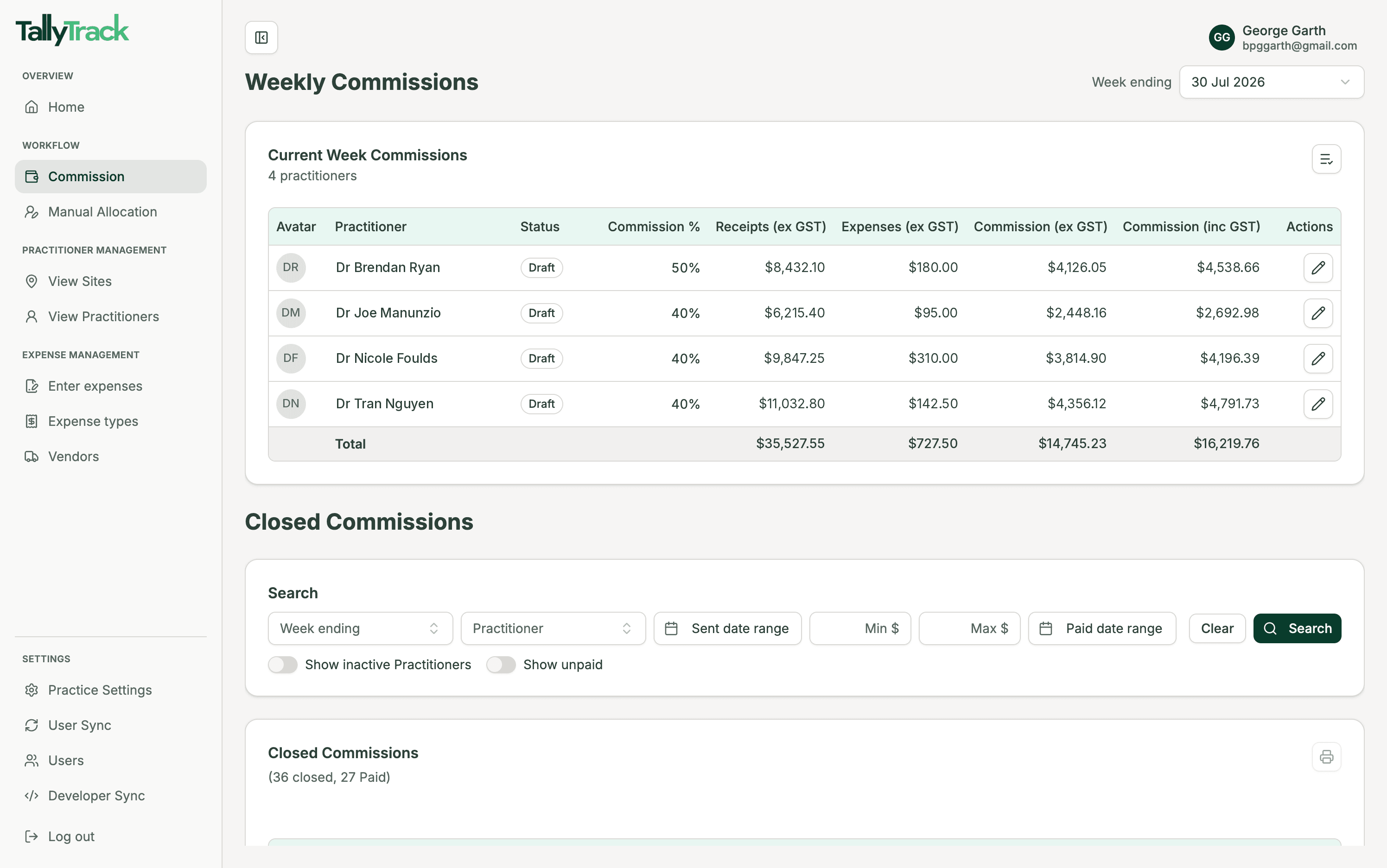
Task: Click the Enter expenses document icon
Action: 32,386
